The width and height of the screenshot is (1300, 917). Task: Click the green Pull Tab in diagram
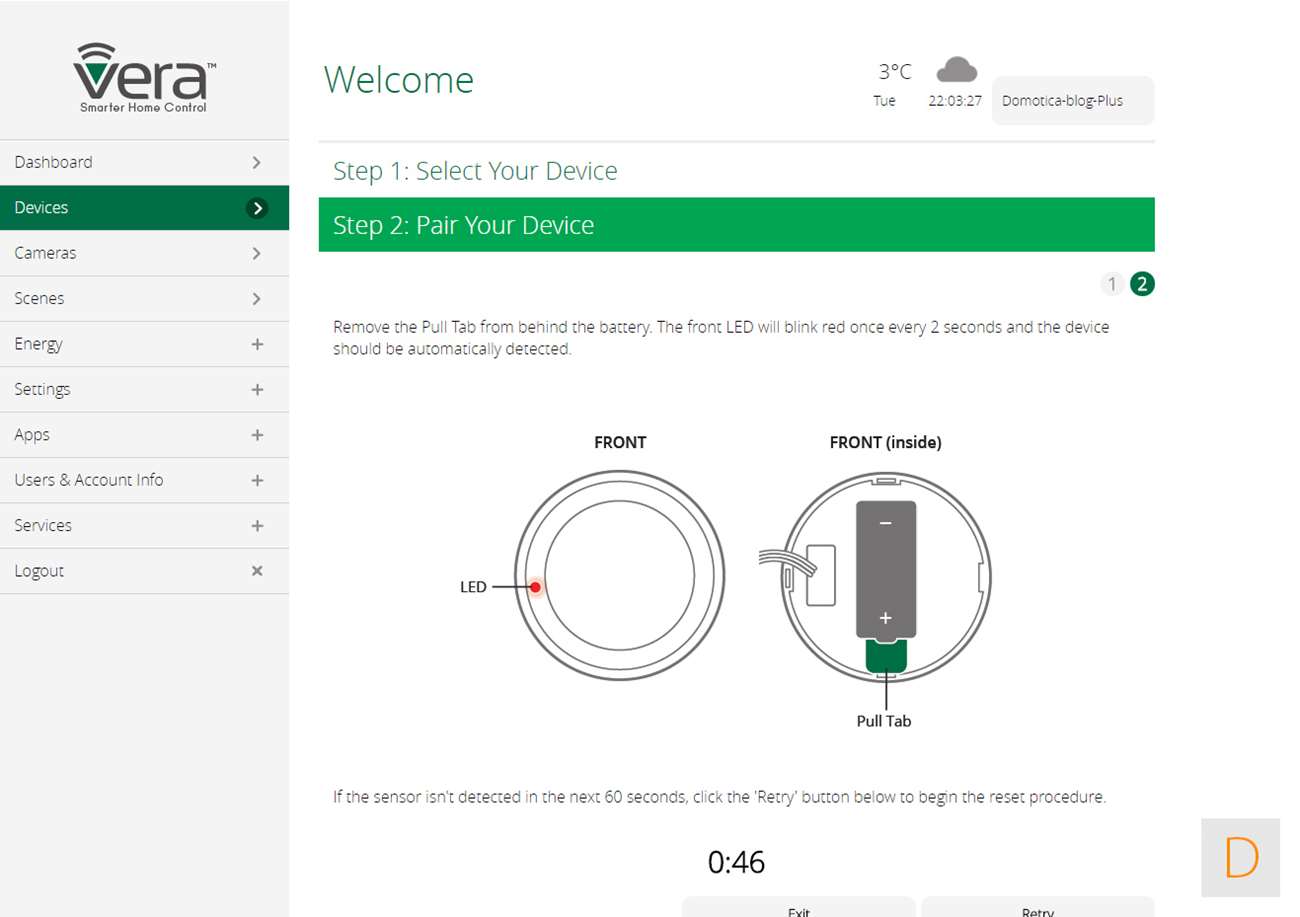pos(885,656)
